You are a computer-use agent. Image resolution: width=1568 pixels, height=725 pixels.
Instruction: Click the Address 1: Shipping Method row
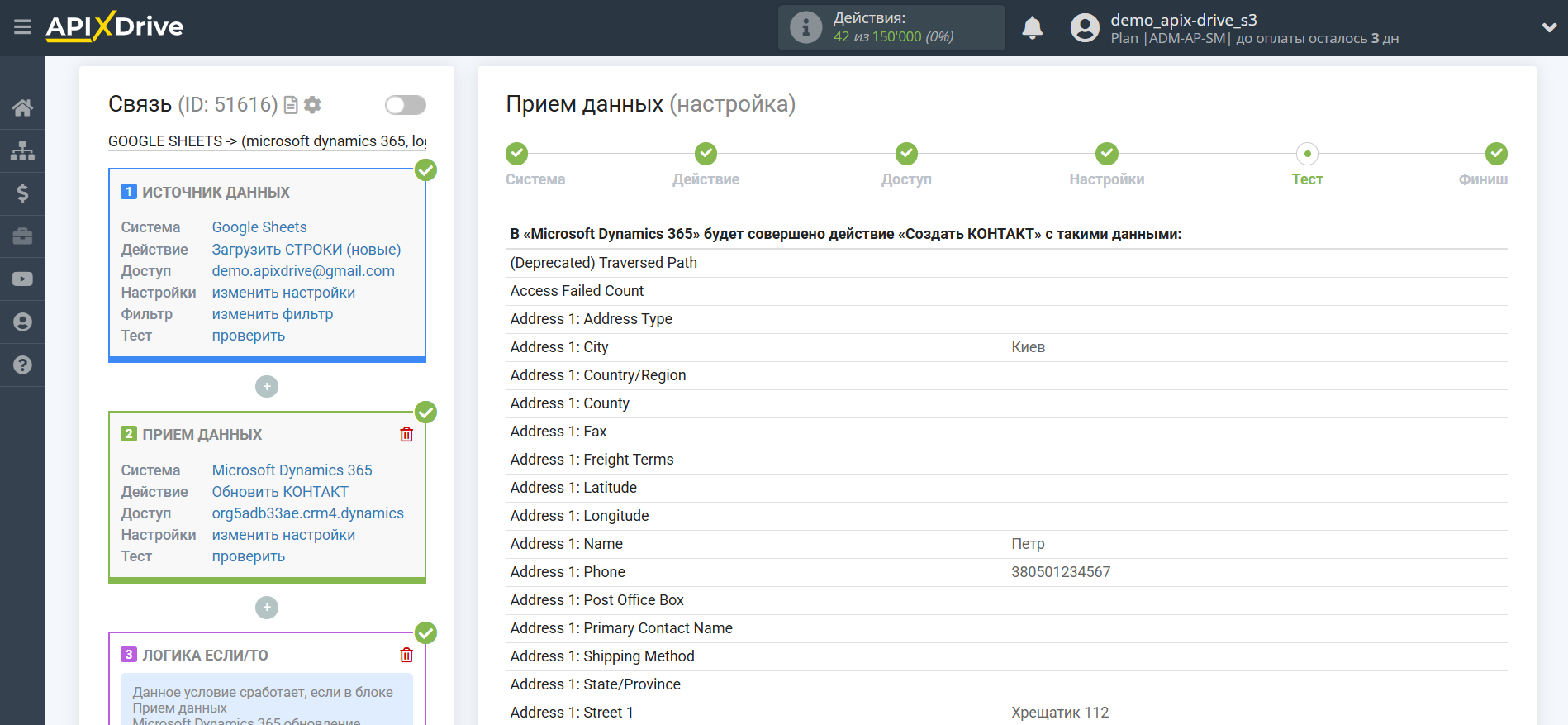[1006, 656]
